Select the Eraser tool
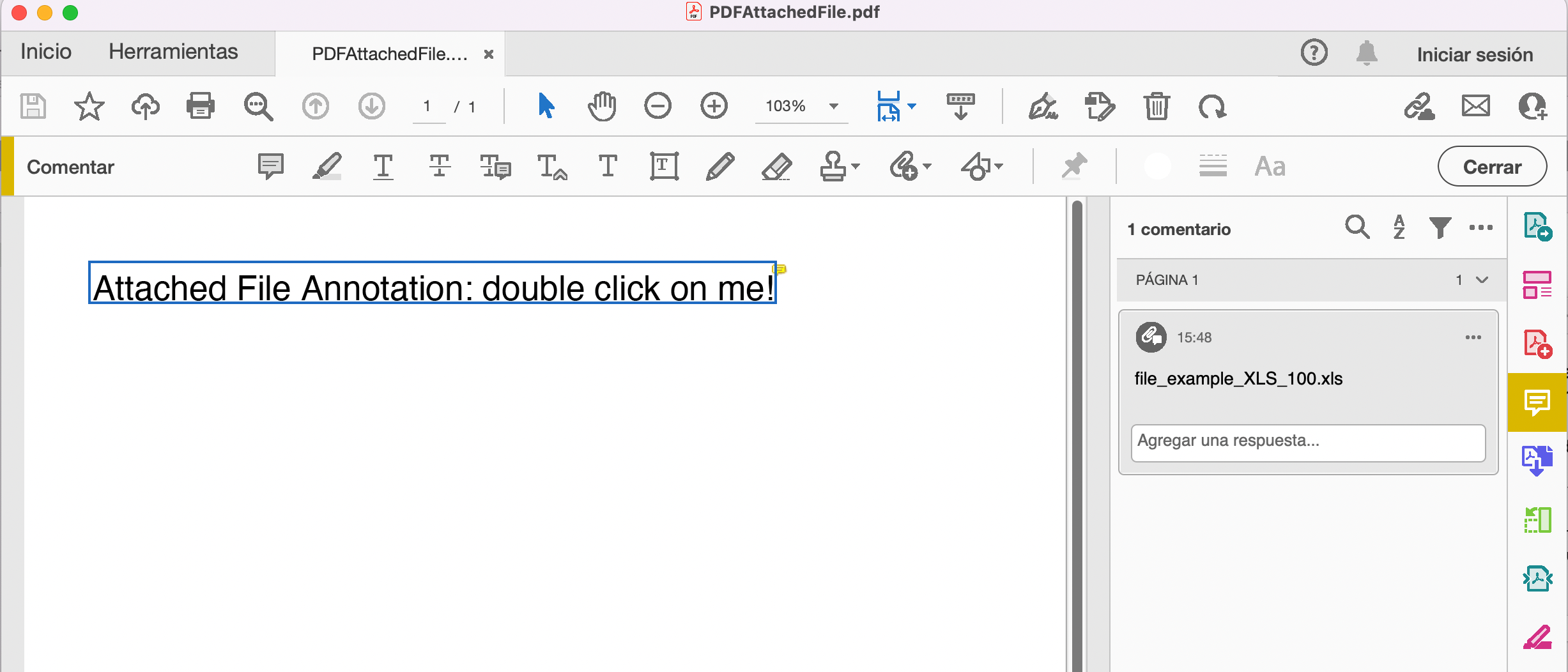The width and height of the screenshot is (1568, 672). (x=777, y=167)
